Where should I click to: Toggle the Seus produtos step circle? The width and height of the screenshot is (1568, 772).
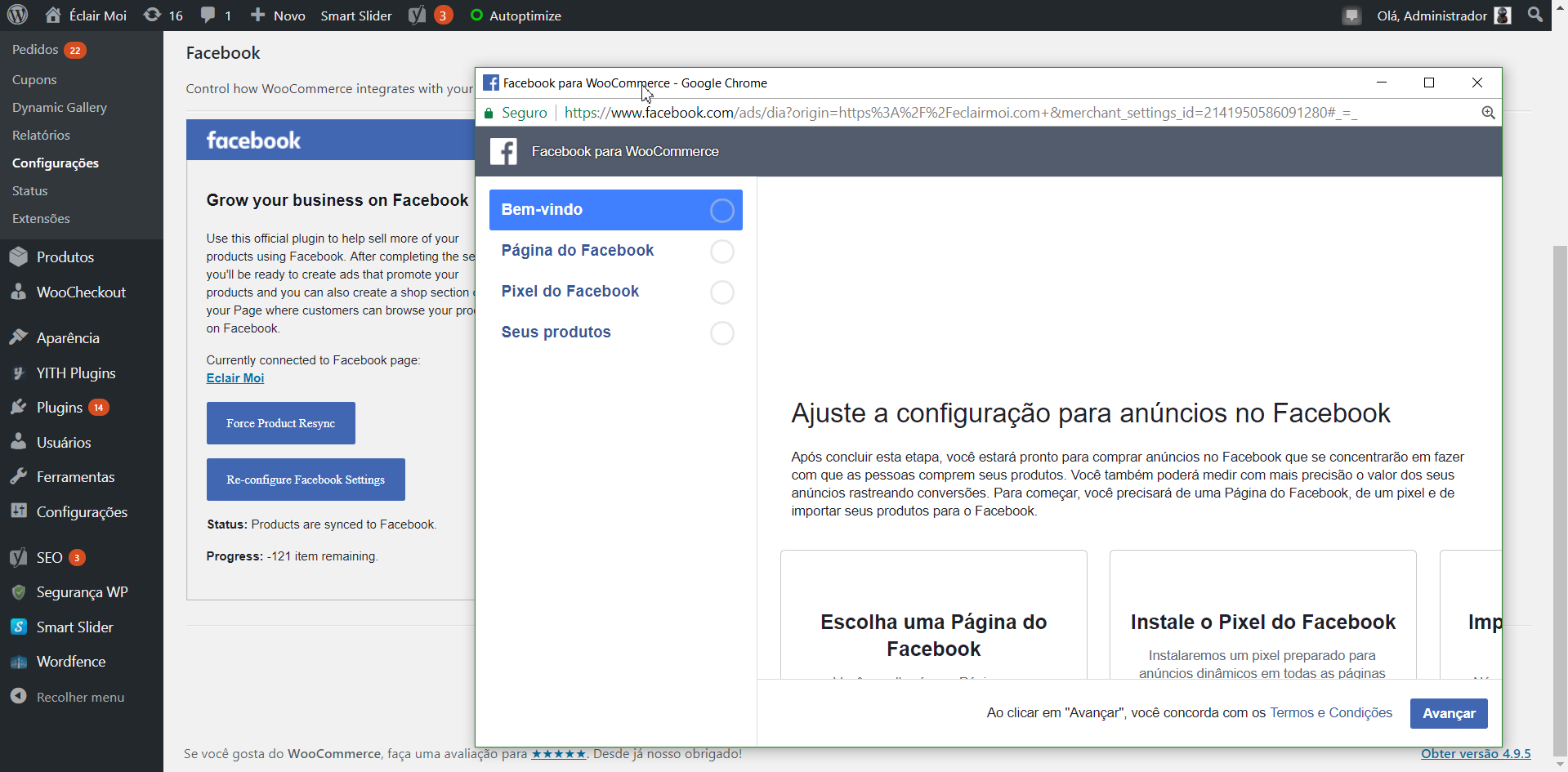tap(722, 332)
